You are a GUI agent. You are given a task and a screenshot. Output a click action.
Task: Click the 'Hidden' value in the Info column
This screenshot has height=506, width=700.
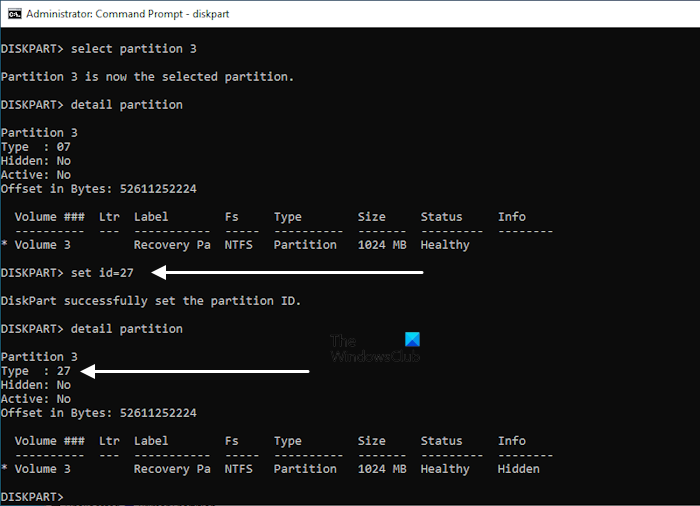[518, 469]
